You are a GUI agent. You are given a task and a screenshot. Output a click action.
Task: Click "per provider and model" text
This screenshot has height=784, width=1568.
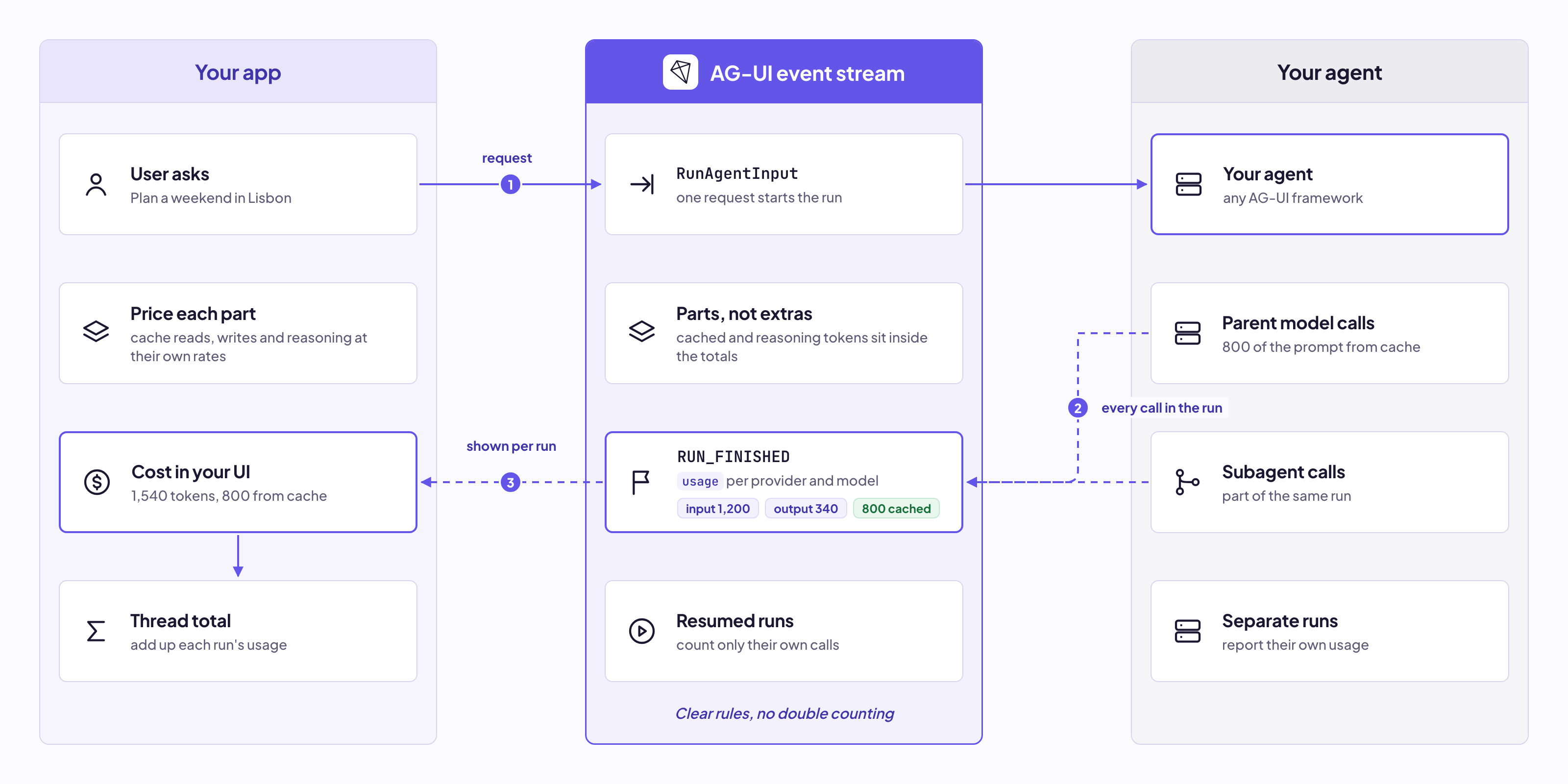point(802,481)
